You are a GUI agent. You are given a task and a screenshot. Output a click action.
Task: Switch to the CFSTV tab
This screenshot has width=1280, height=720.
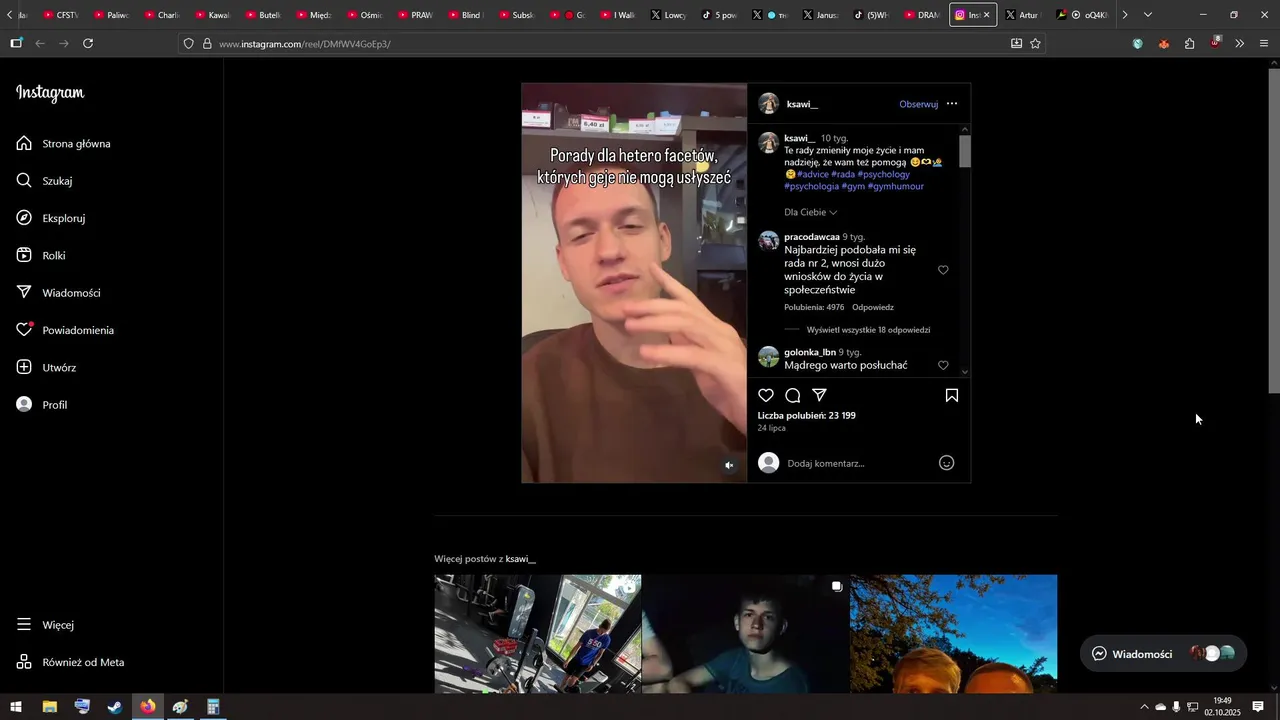[61, 15]
